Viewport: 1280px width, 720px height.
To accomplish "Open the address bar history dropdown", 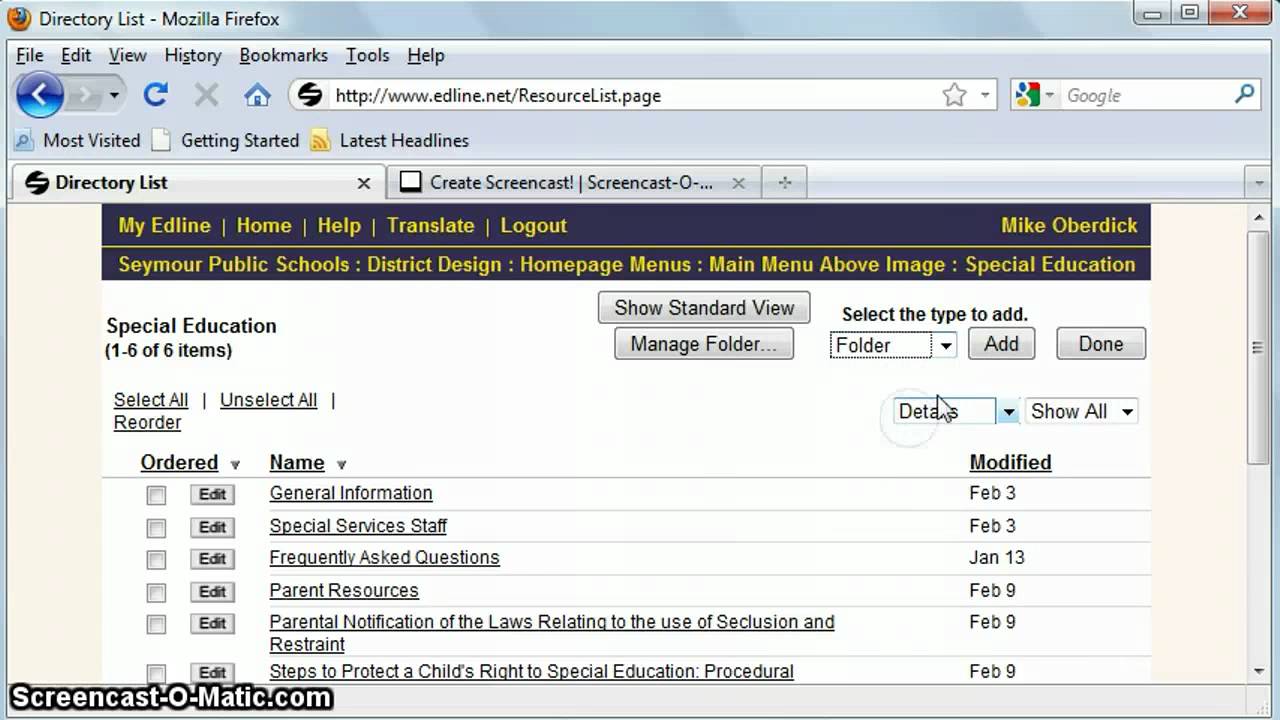I will click(985, 95).
